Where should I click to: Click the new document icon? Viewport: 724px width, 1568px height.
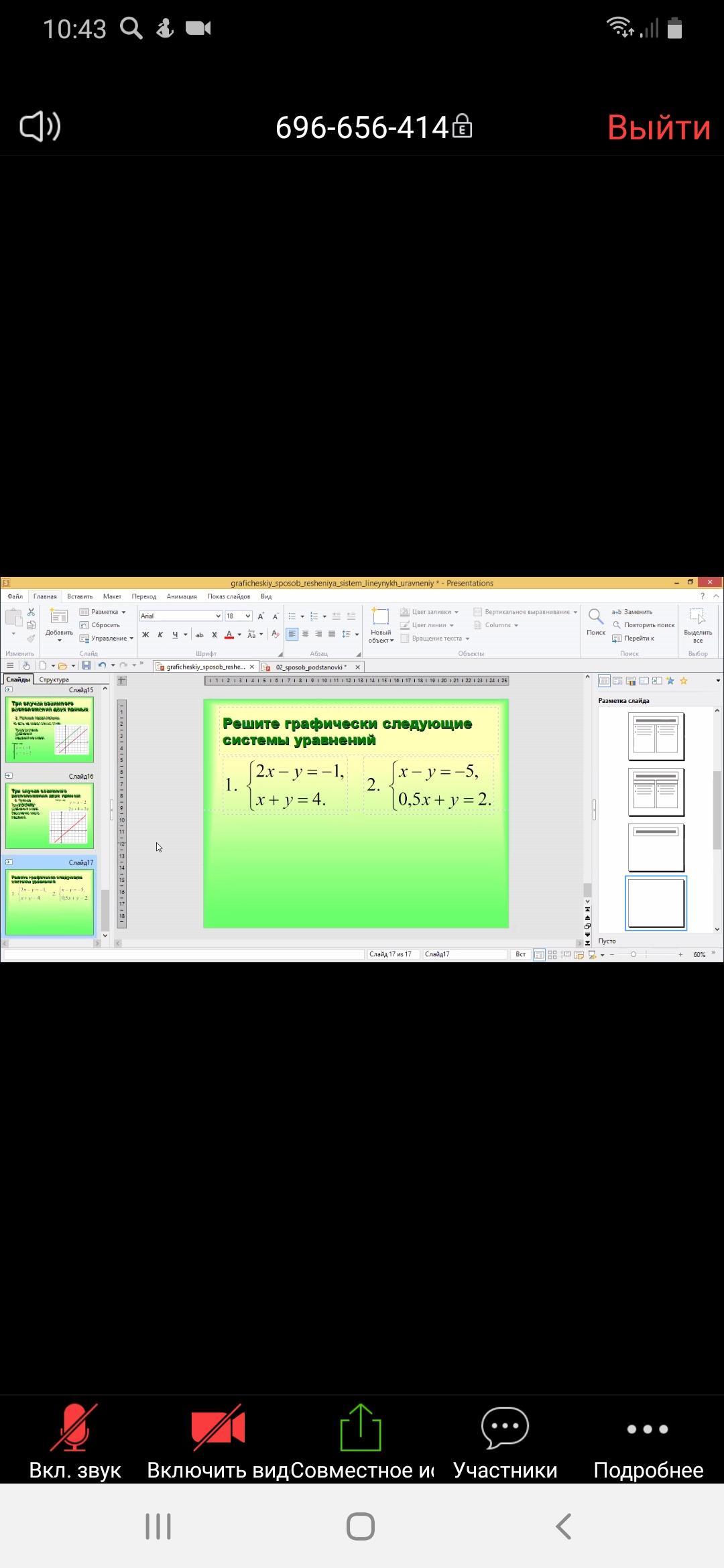43,665
